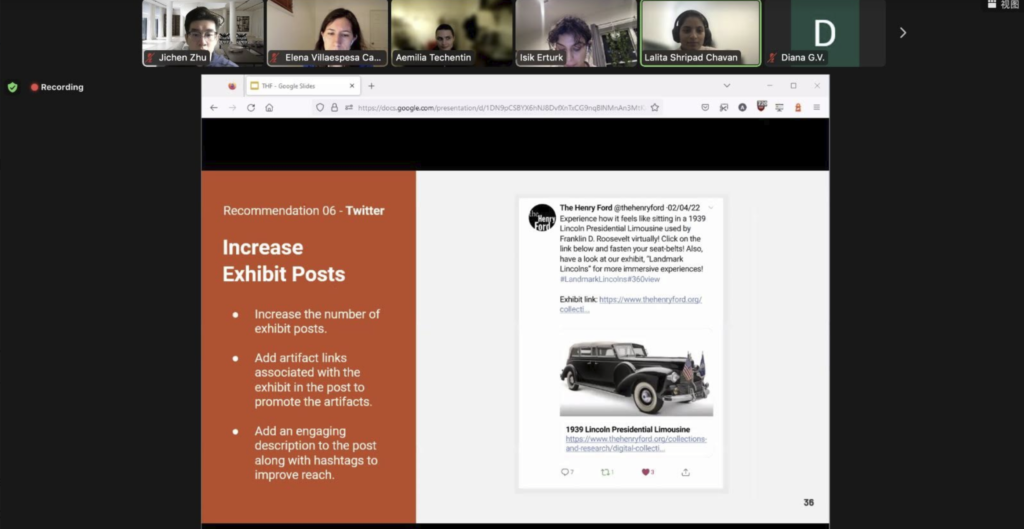Save page to Pocket
This screenshot has width=1024, height=529.
coord(705,108)
